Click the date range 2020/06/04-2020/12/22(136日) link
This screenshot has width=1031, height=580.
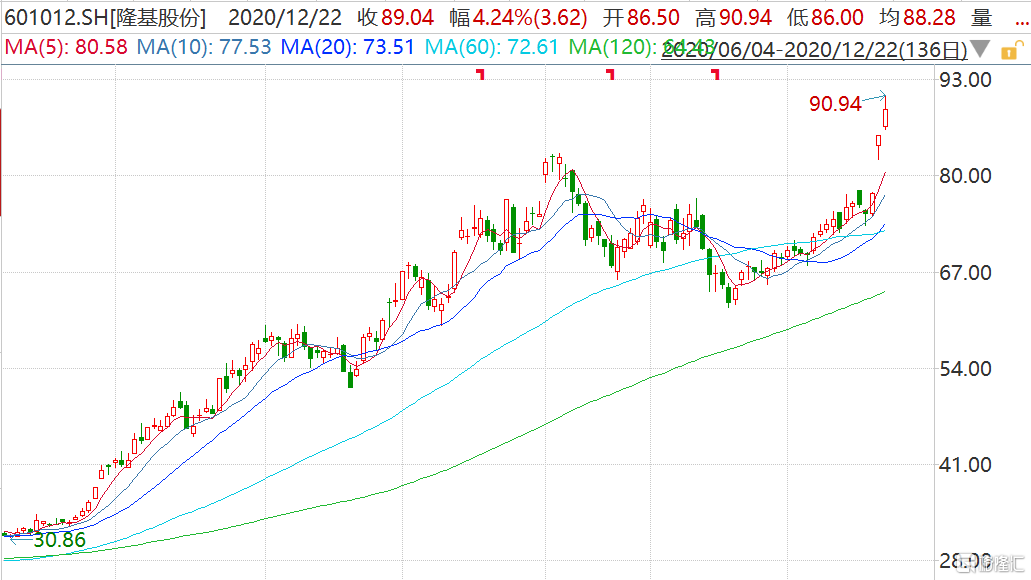click(814, 49)
